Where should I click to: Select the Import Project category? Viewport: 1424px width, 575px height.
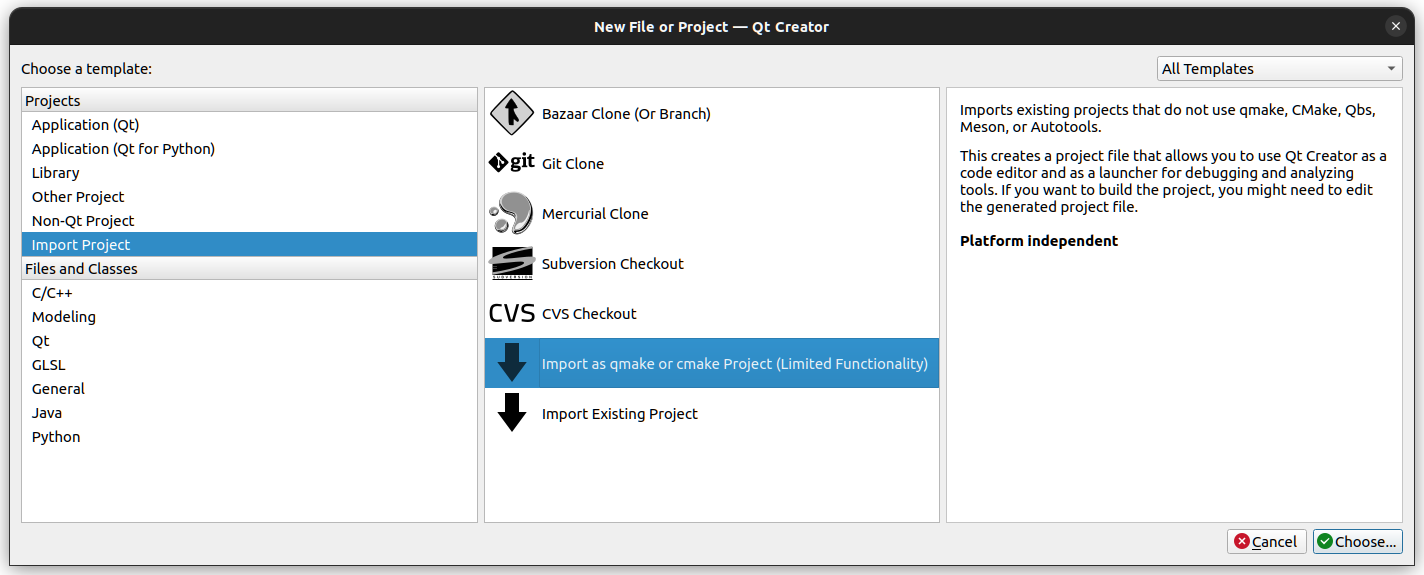[249, 245]
